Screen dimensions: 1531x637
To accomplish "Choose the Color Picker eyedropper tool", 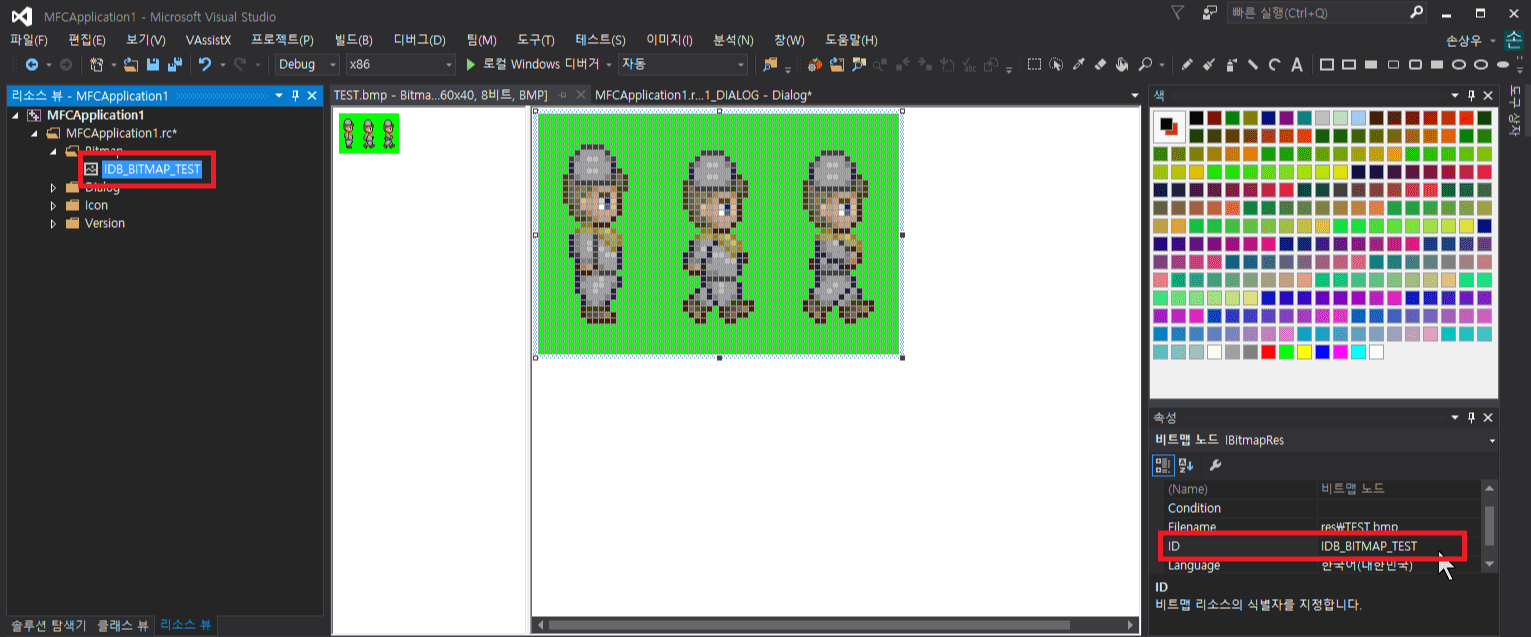I will click(x=1078, y=65).
